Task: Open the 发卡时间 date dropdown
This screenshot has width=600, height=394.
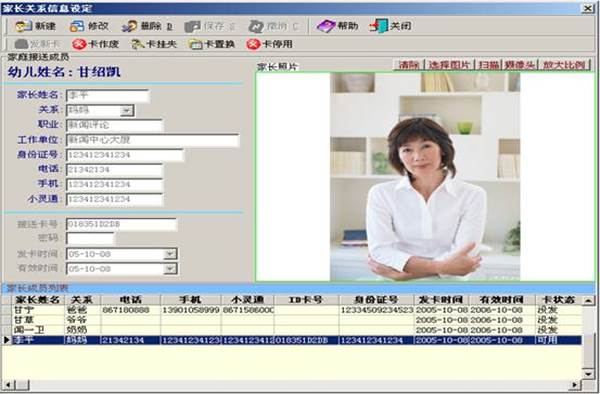Action: click(x=170, y=254)
